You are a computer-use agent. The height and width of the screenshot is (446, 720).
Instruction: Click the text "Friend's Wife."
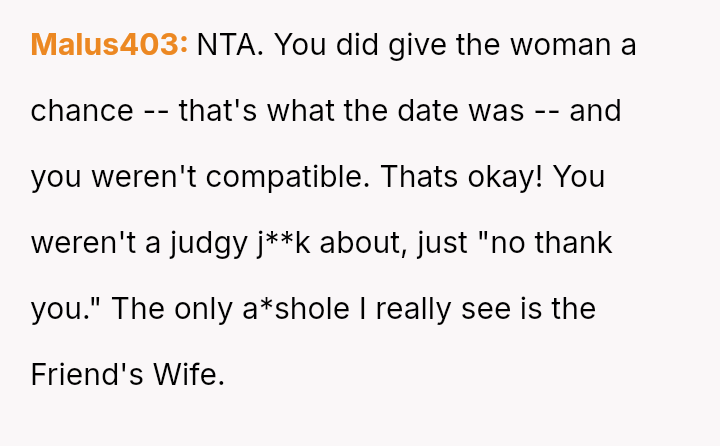[128, 375]
